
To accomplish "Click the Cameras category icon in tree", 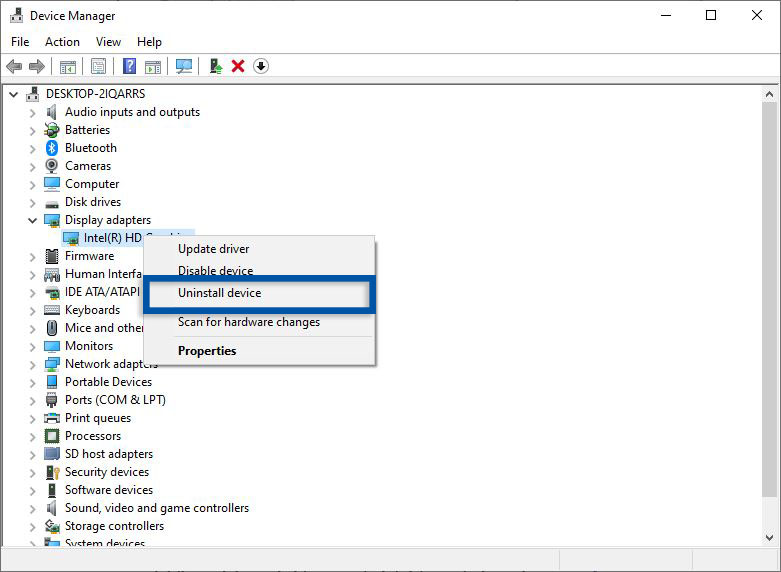I will pyautogui.click(x=52, y=166).
